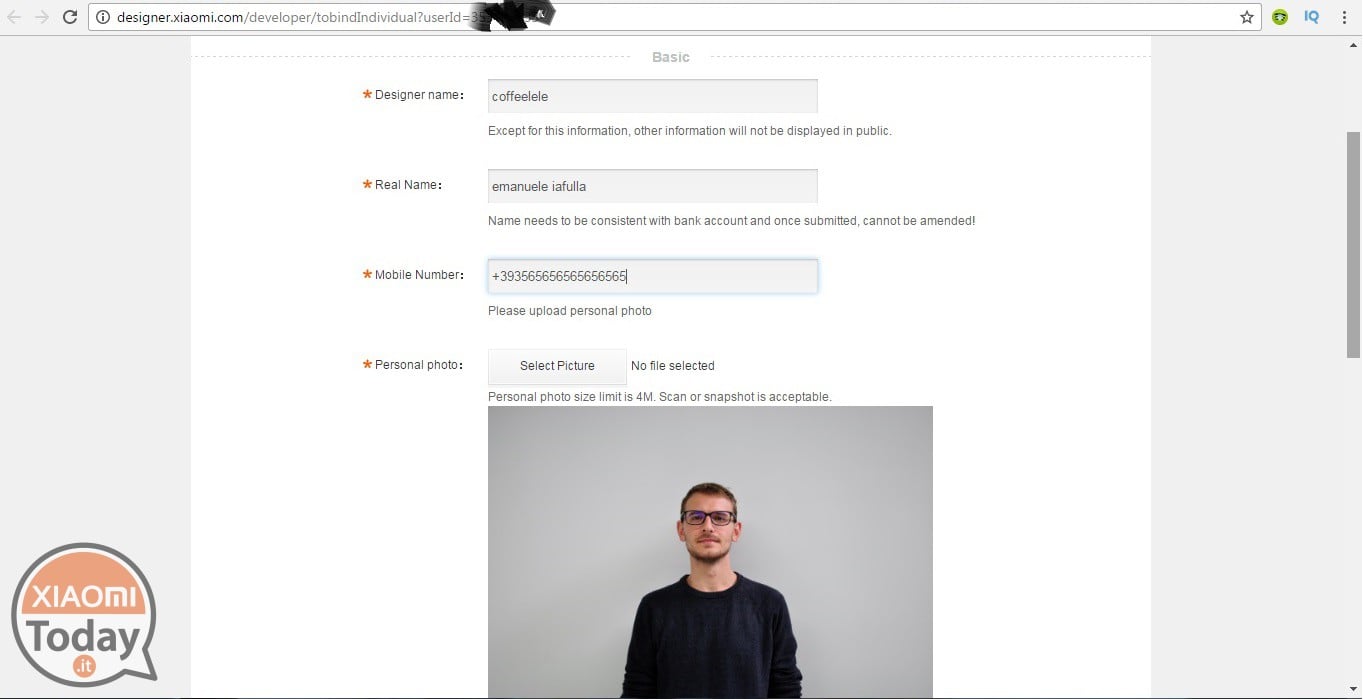Go back using the browser back arrow
The height and width of the screenshot is (699, 1363).
click(14, 17)
